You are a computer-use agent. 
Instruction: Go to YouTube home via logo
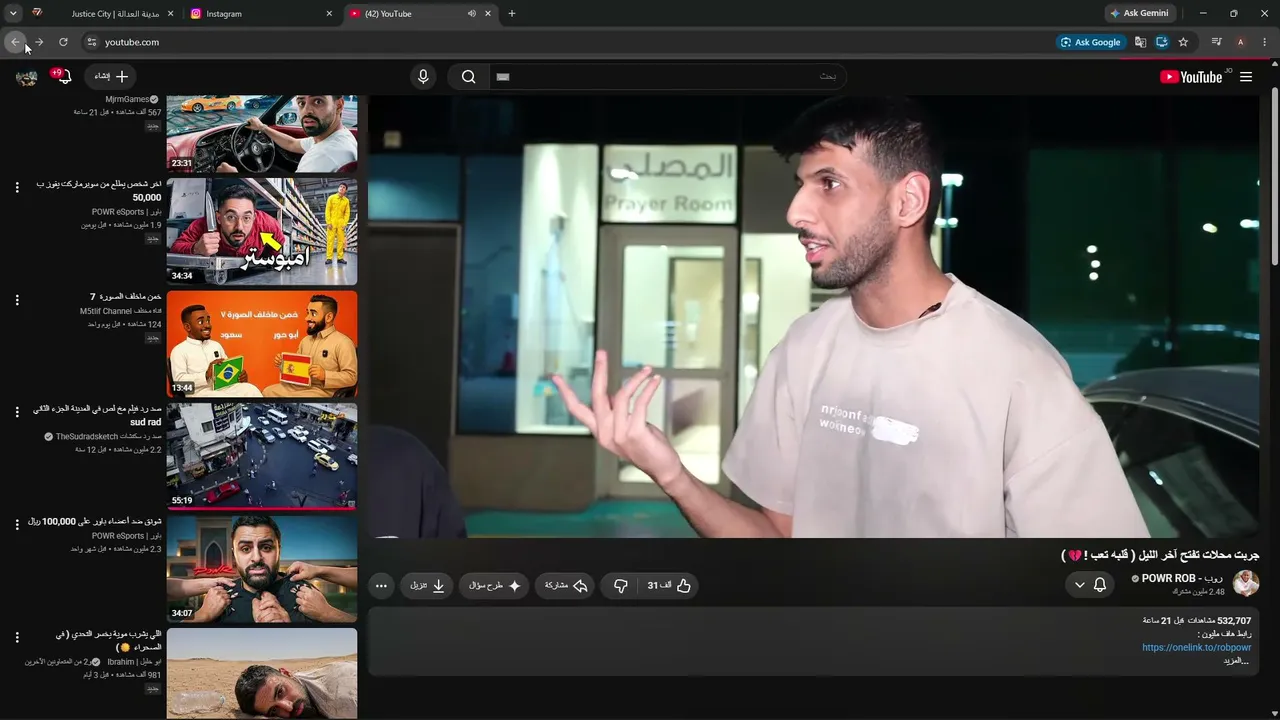pyautogui.click(x=1191, y=77)
